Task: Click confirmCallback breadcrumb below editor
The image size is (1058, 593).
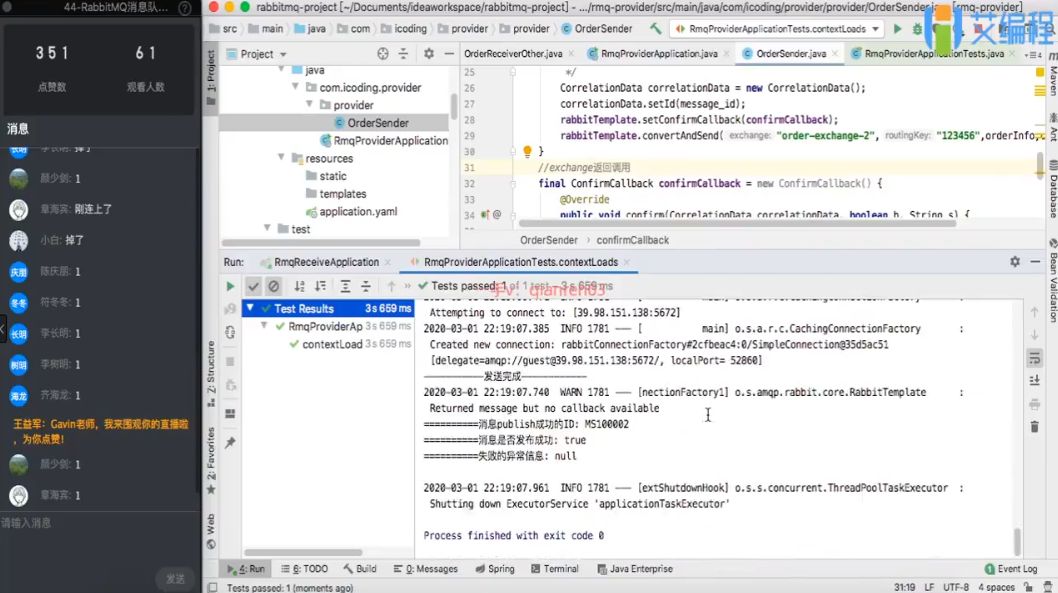Action: [632, 239]
